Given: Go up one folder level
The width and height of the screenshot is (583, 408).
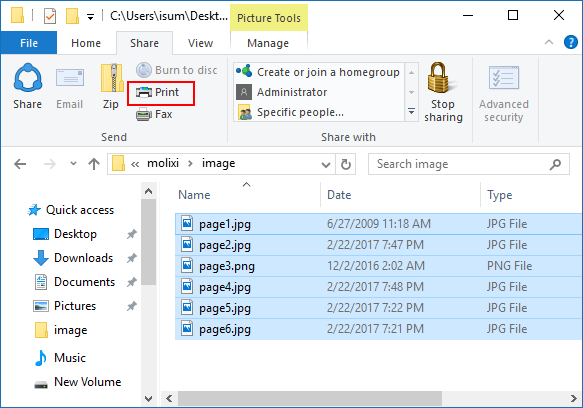Looking at the screenshot, I should pos(94,164).
